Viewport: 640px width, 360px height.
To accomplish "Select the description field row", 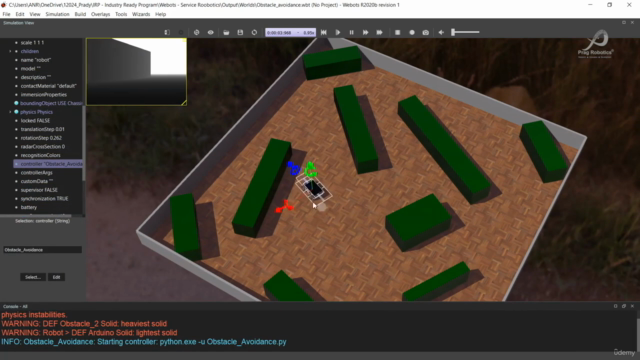I will [x=36, y=77].
